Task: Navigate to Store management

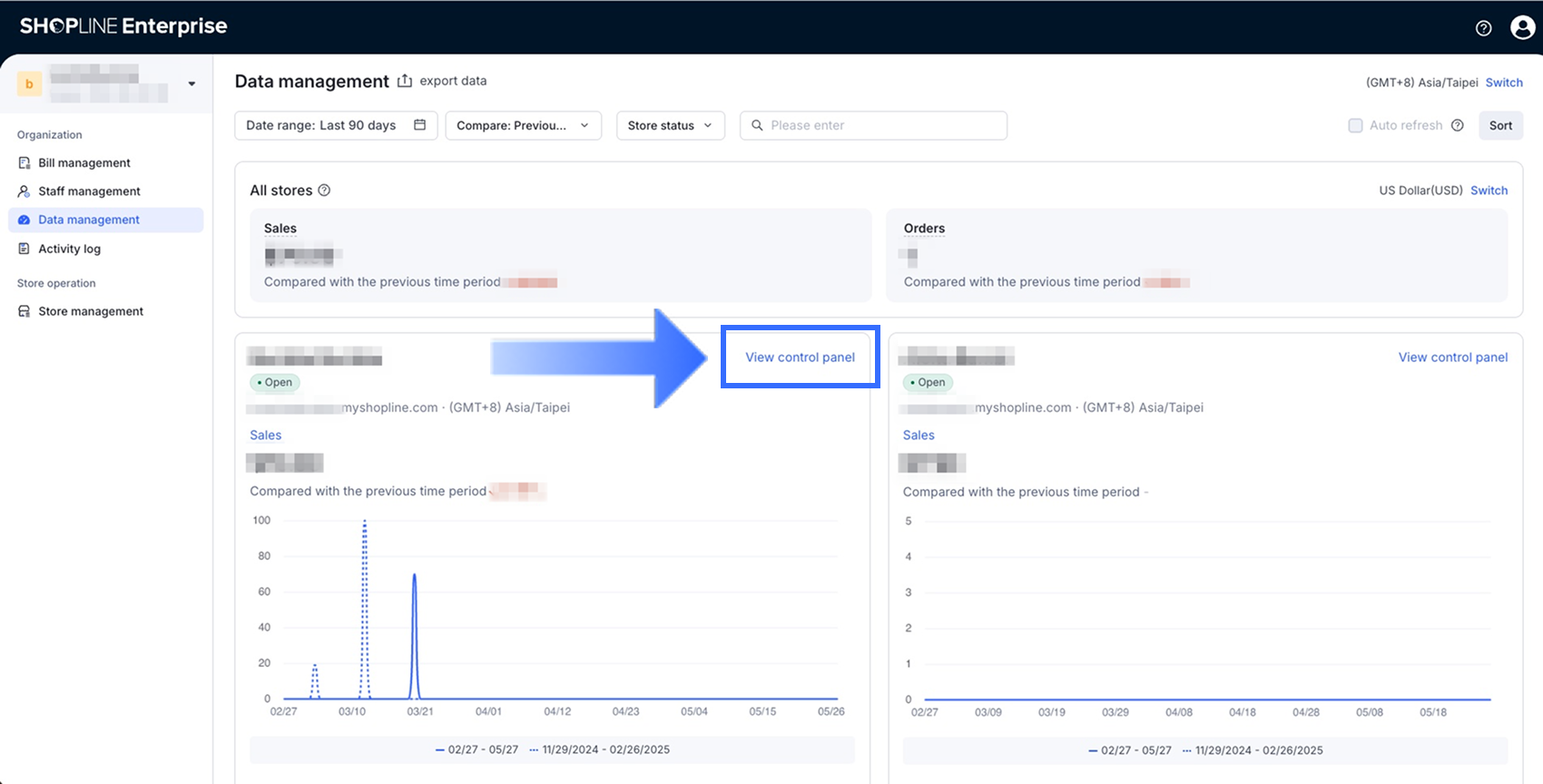Action: point(91,311)
